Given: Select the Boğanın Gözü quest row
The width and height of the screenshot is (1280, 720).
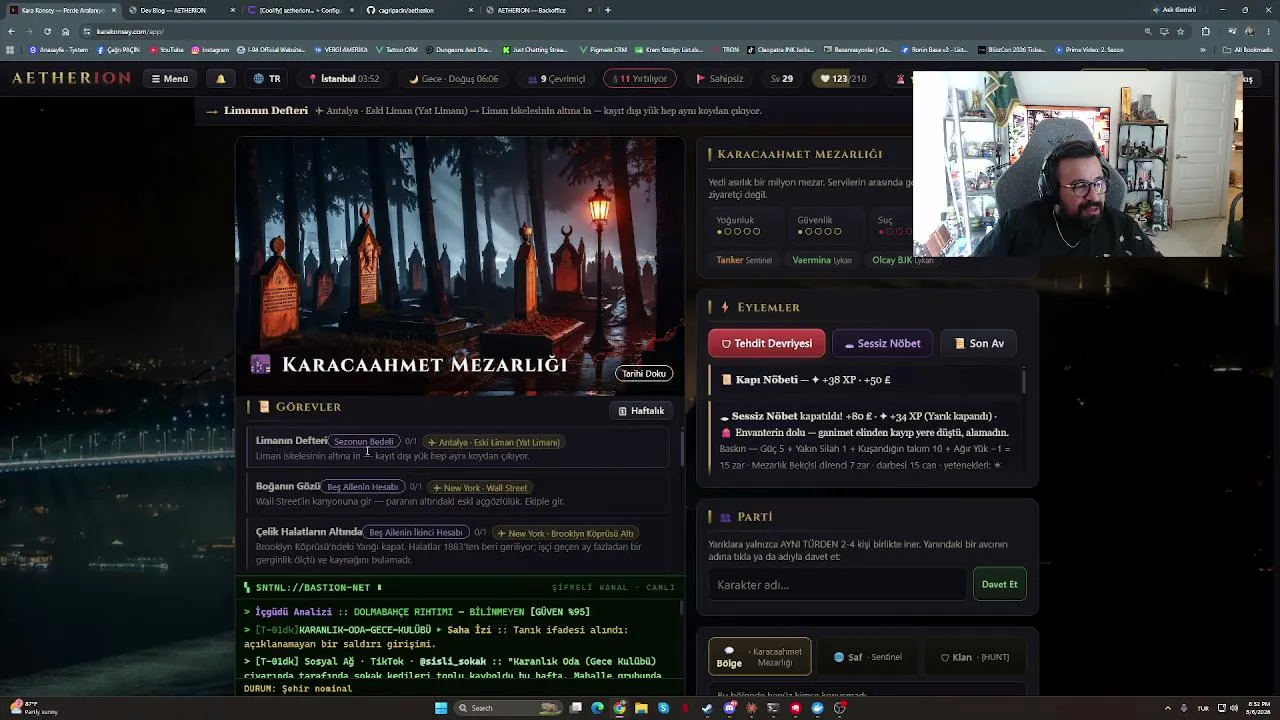Looking at the screenshot, I should click(458, 494).
